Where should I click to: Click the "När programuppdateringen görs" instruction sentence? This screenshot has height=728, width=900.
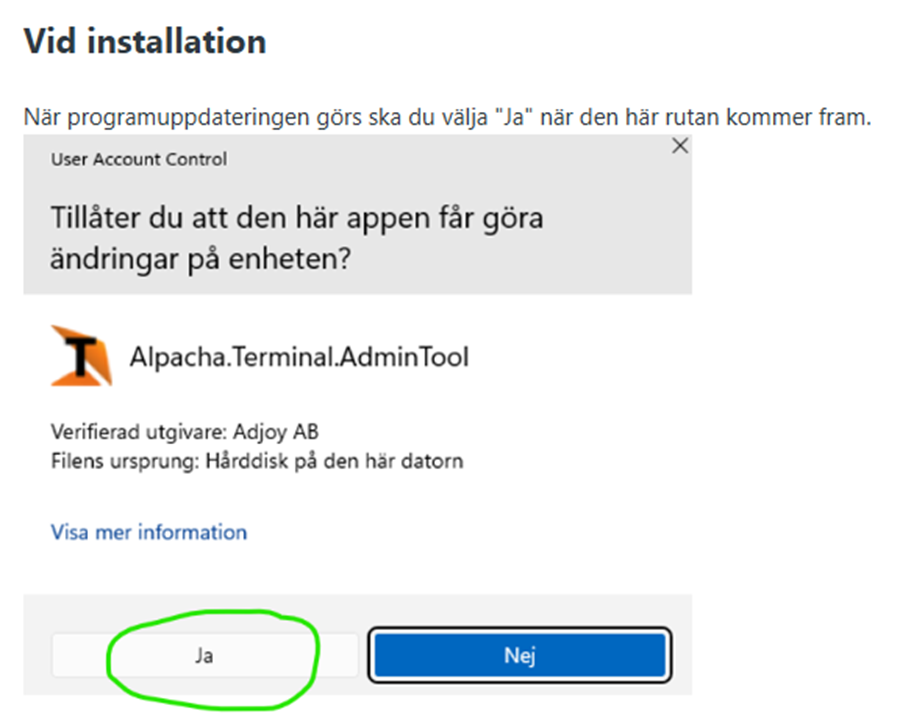[448, 117]
